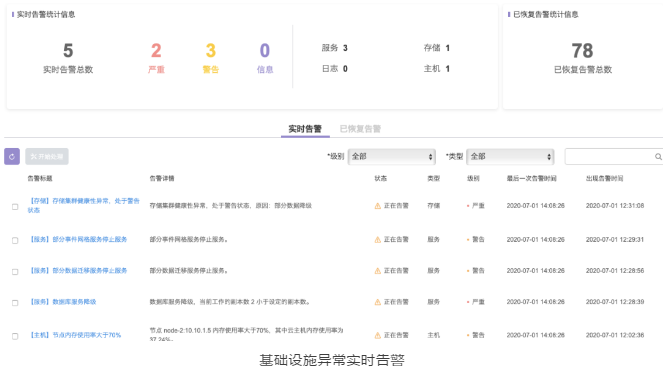Select checkbox for 数据库服务降级 alert
Screen dimensions: 671x370
point(15,303)
